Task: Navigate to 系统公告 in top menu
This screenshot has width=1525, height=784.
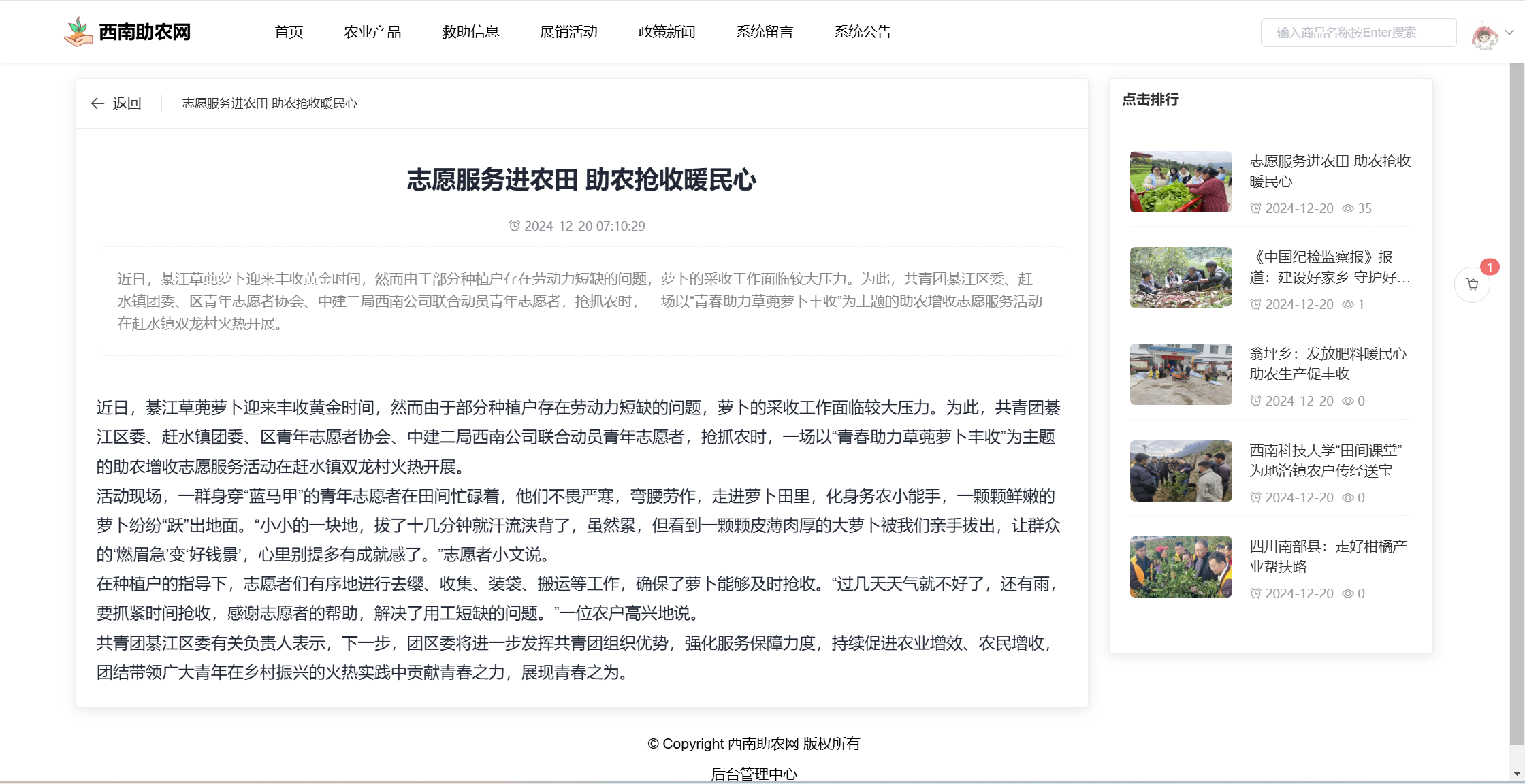Action: pyautogui.click(x=863, y=32)
